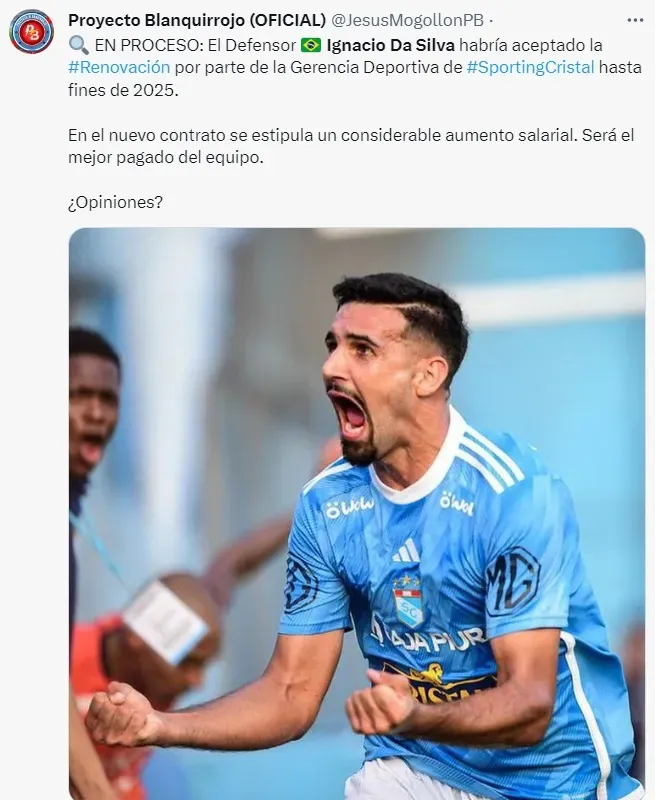Click the Adidas logo on the jersey chest
The height and width of the screenshot is (800, 655).
pos(407,550)
